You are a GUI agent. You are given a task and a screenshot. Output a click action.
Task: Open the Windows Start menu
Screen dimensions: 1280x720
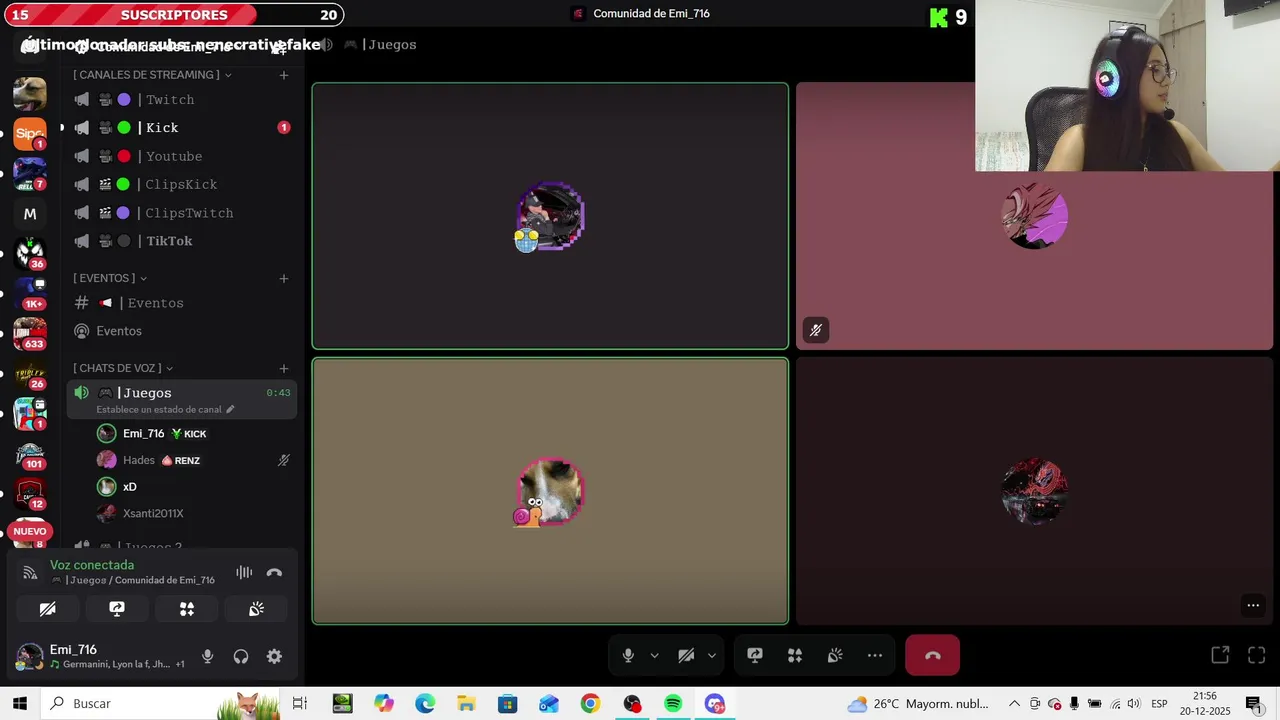click(x=20, y=704)
